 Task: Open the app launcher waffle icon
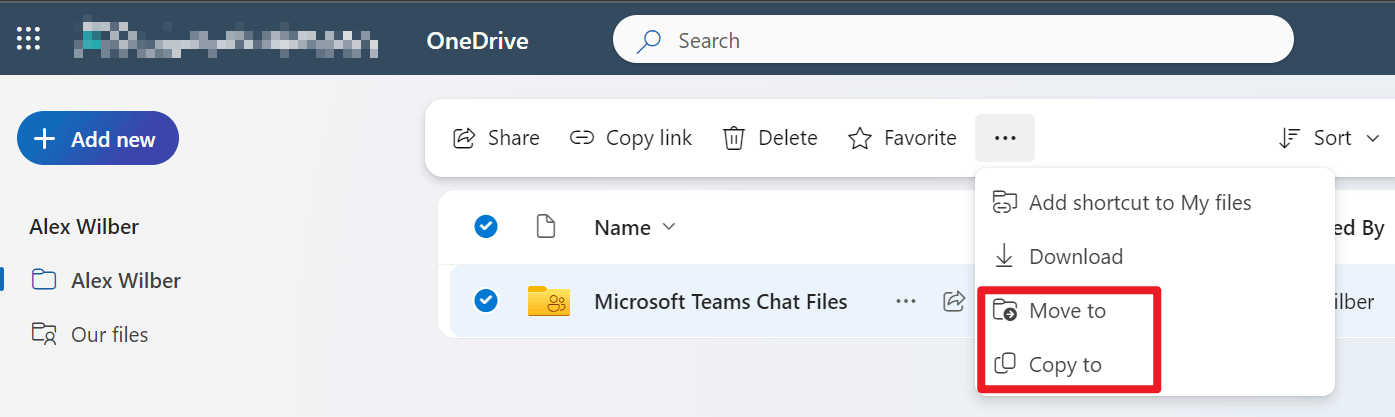pyautogui.click(x=28, y=40)
